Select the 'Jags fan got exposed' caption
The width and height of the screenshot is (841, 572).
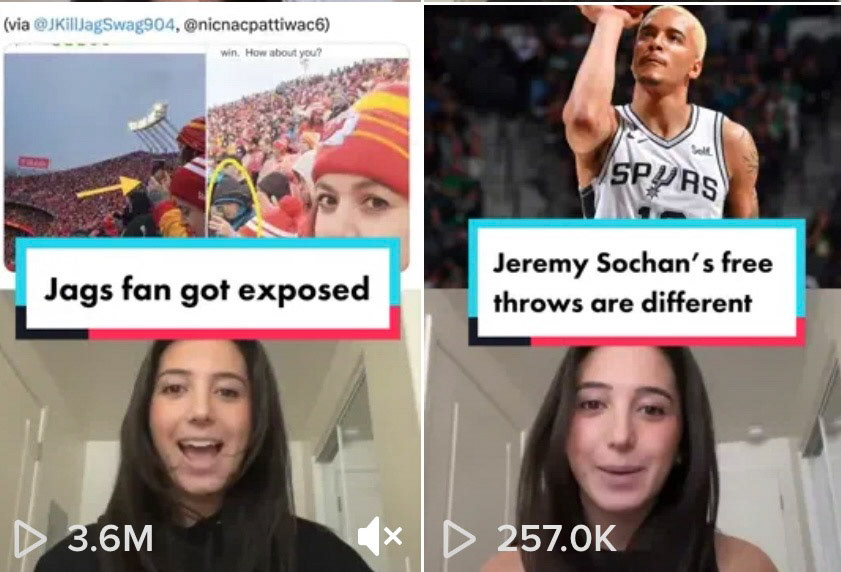point(208,289)
